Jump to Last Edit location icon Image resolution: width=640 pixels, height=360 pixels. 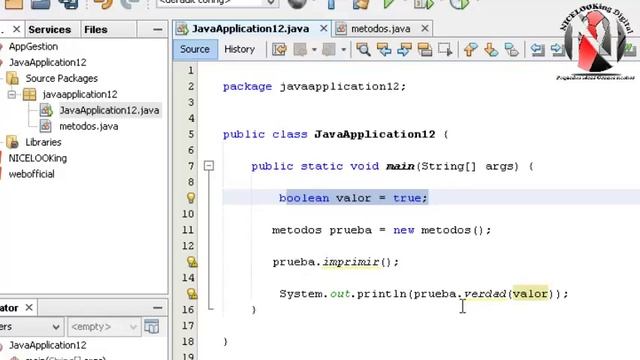click(x=280, y=50)
